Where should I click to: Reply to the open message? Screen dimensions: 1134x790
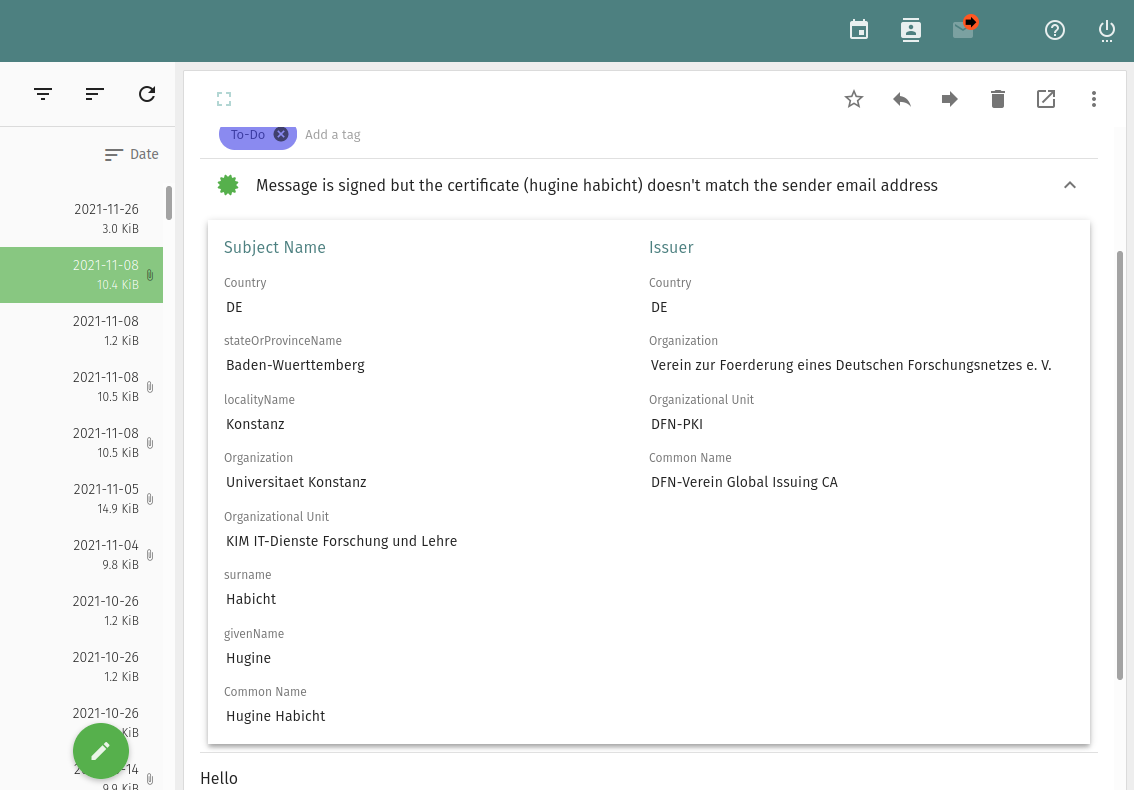(902, 99)
